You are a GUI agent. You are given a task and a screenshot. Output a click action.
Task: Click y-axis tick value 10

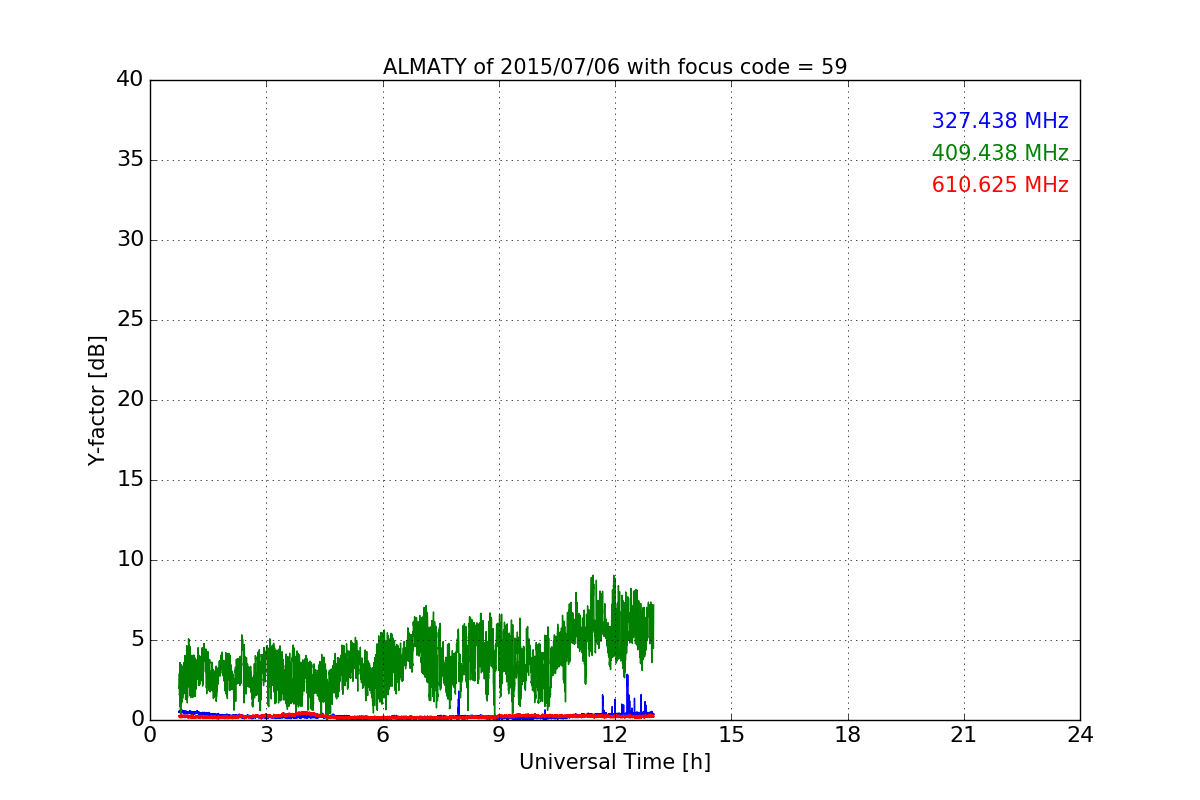point(130,560)
